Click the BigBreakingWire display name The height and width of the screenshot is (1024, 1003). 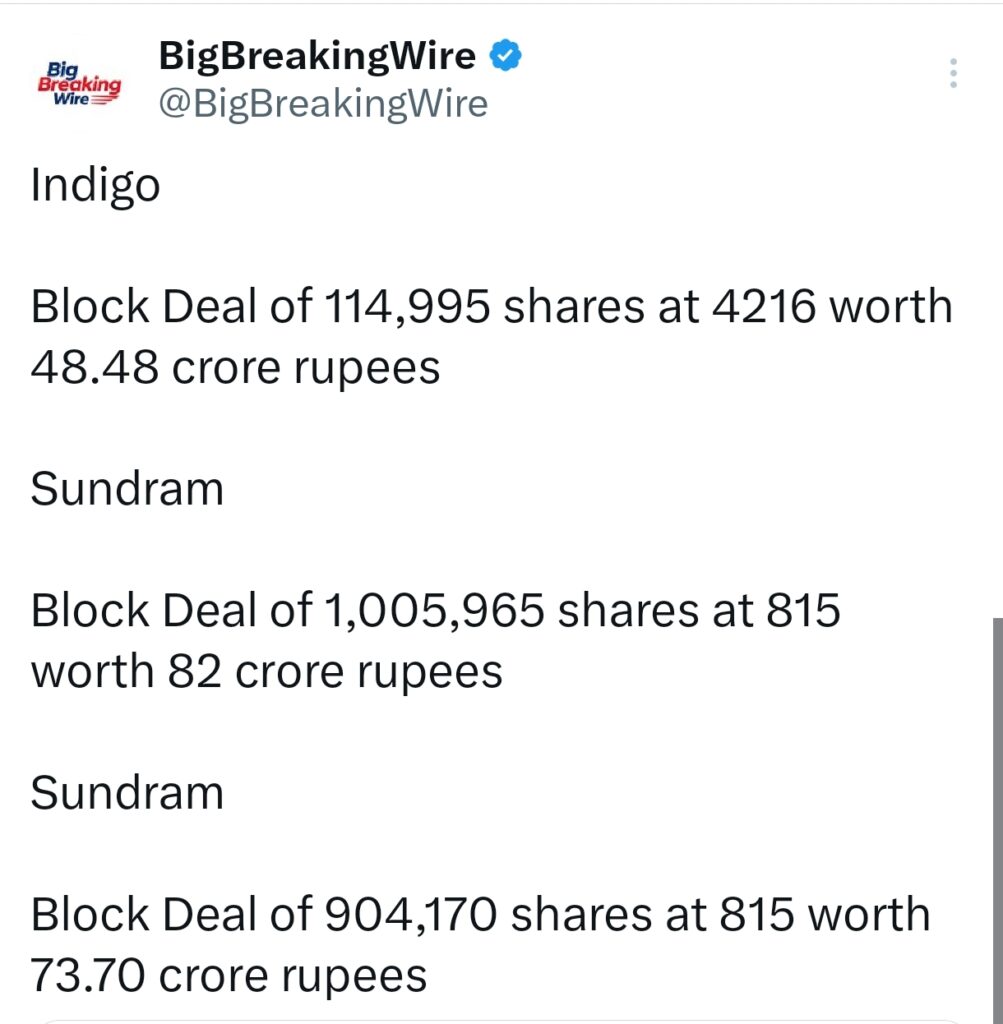pos(316,56)
